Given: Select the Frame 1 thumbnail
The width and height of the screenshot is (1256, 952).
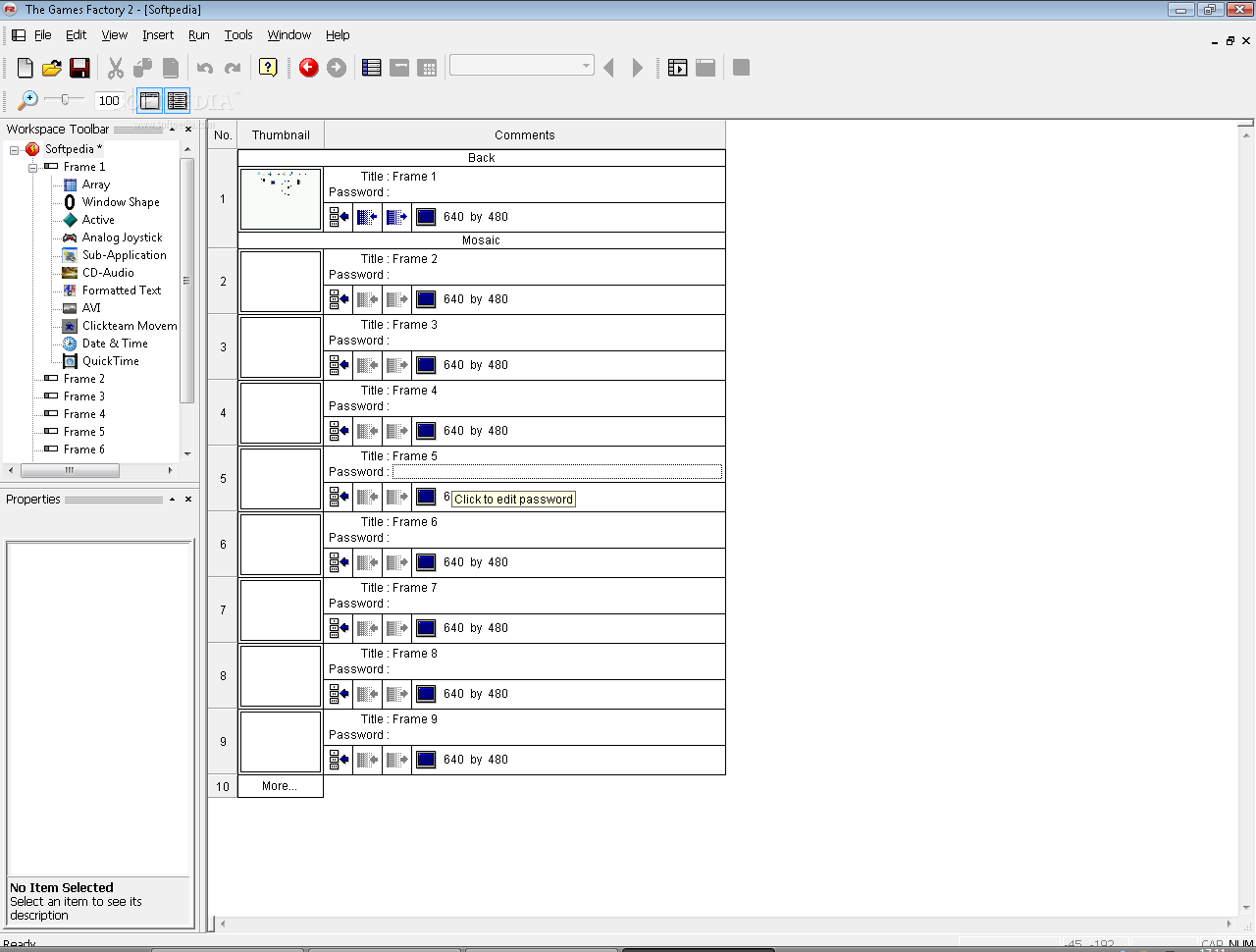Looking at the screenshot, I should pyautogui.click(x=281, y=199).
